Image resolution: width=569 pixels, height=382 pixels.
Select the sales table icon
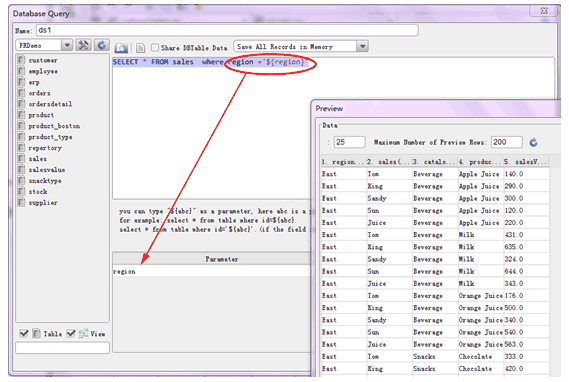pyautogui.click(x=21, y=159)
